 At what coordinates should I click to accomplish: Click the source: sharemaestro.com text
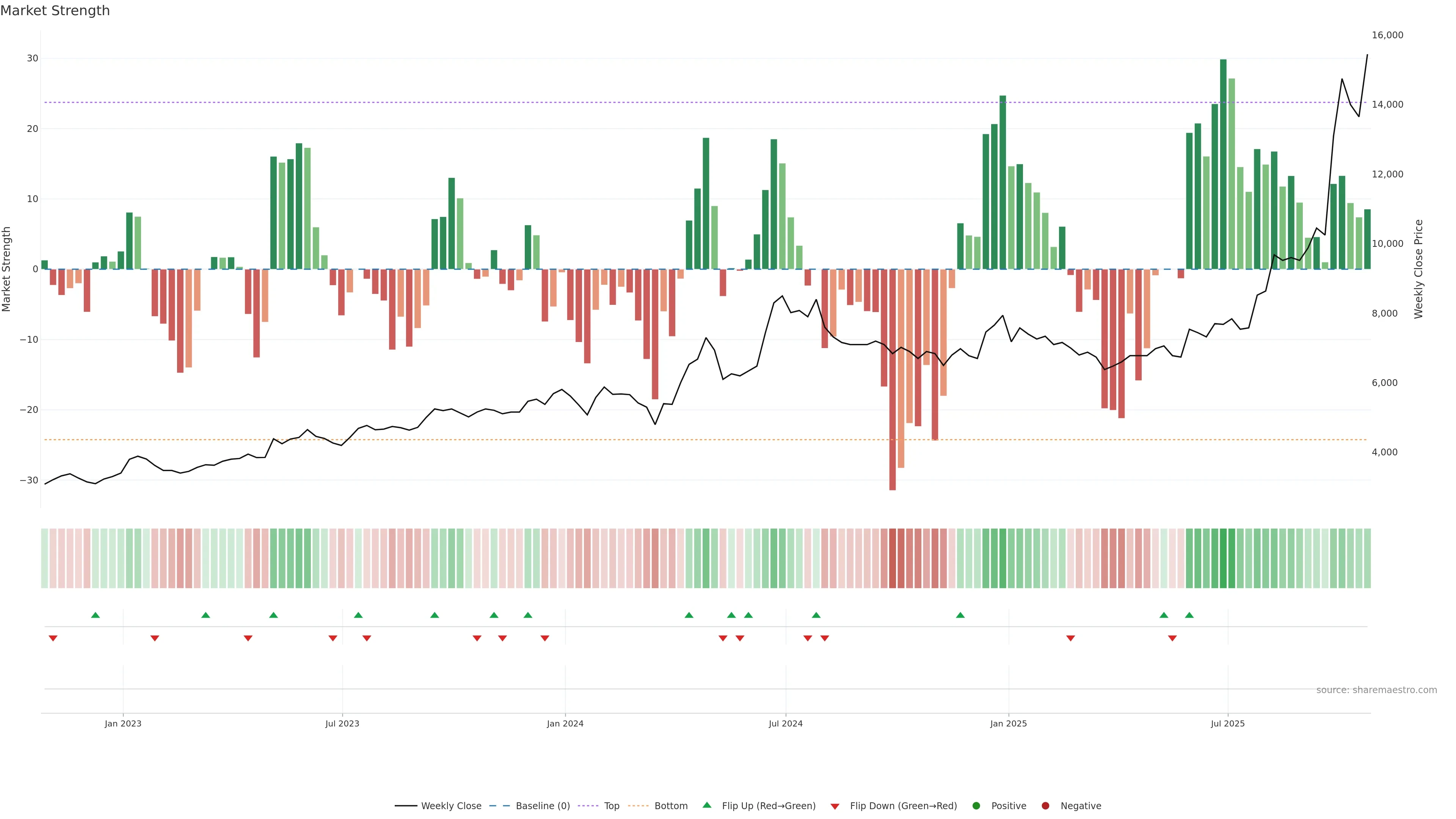click(x=1376, y=690)
